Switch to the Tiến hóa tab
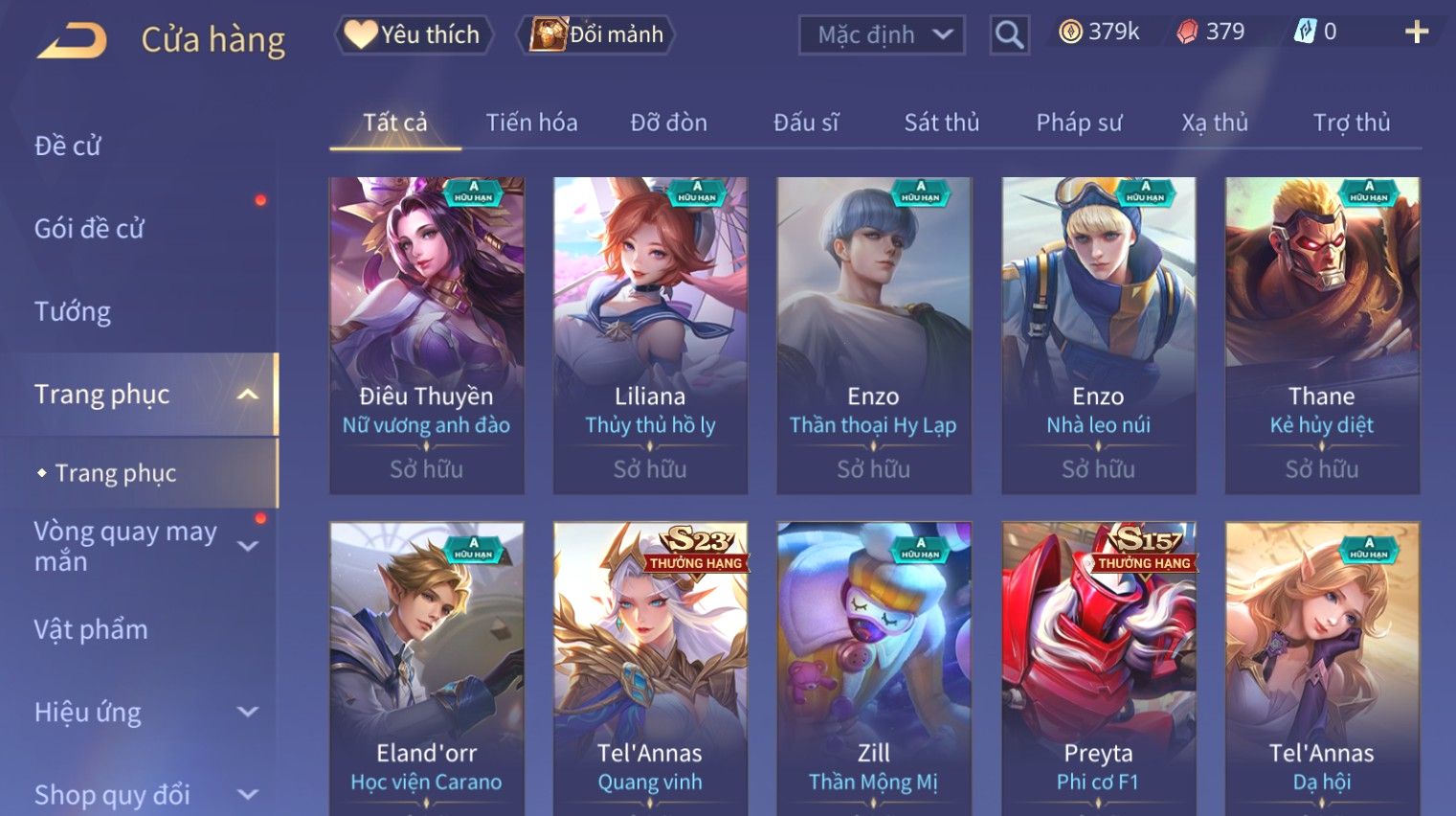The height and width of the screenshot is (816, 1456). pos(531,123)
